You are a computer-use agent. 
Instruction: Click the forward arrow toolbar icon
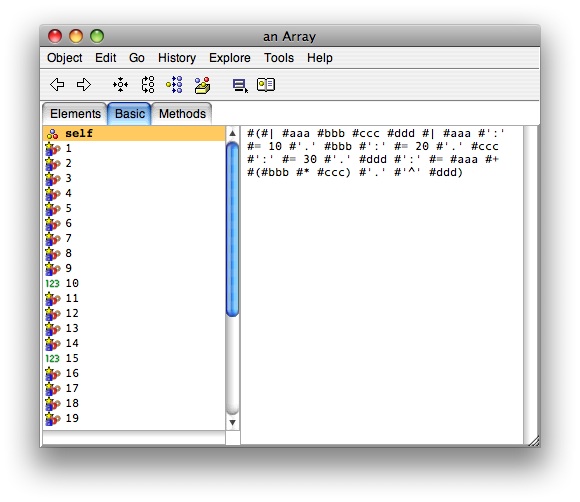coord(84,84)
